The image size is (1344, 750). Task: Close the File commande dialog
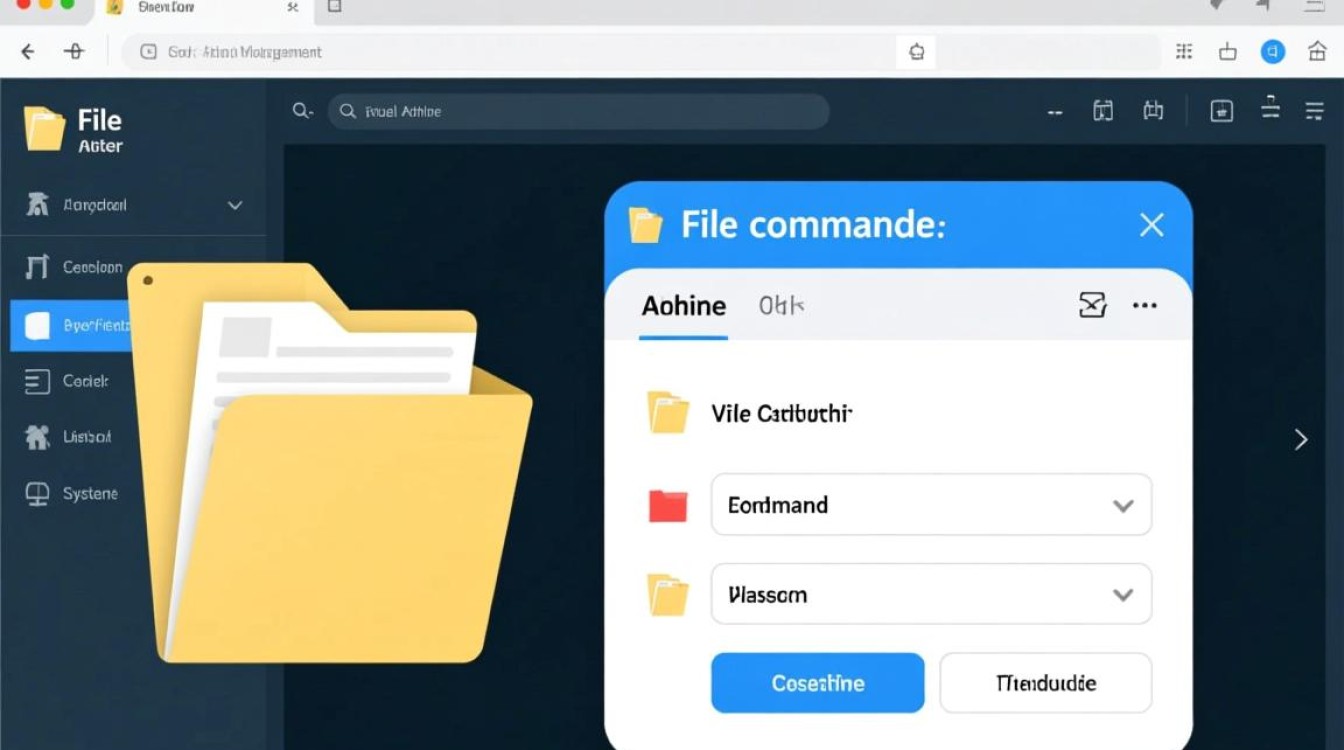tap(1151, 225)
